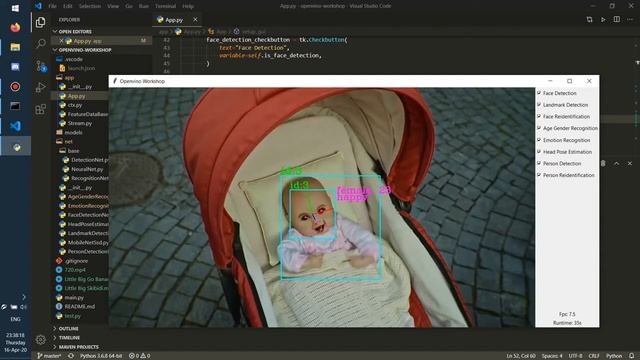Click the ENG input language indicator

pyautogui.click(x=15, y=319)
